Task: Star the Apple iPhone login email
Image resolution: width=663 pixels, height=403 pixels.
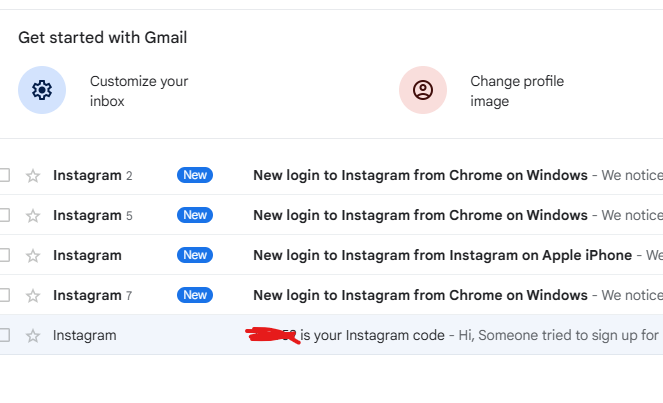Action: pos(33,255)
